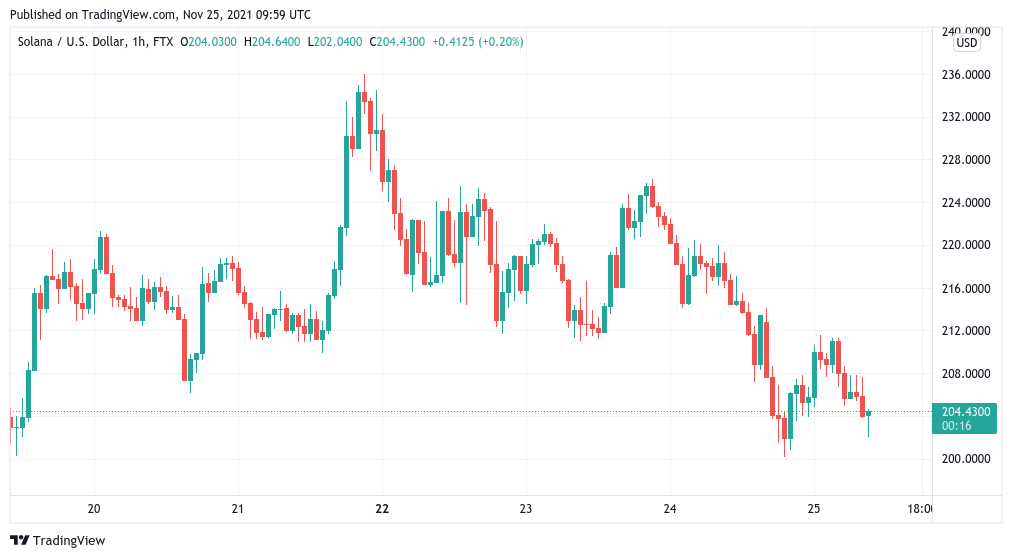
Task: Click the 212.0000 price axis label
Action: coord(966,331)
